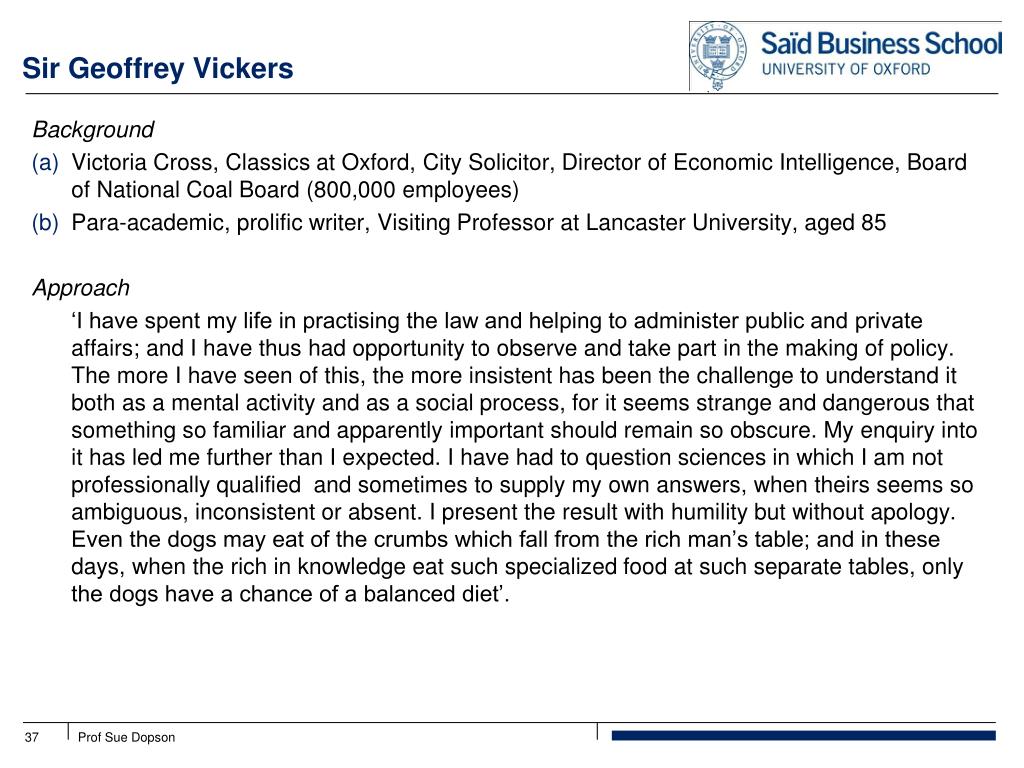Click the dark blue footer bar
This screenshot has width=1024, height=768.
(x=803, y=736)
